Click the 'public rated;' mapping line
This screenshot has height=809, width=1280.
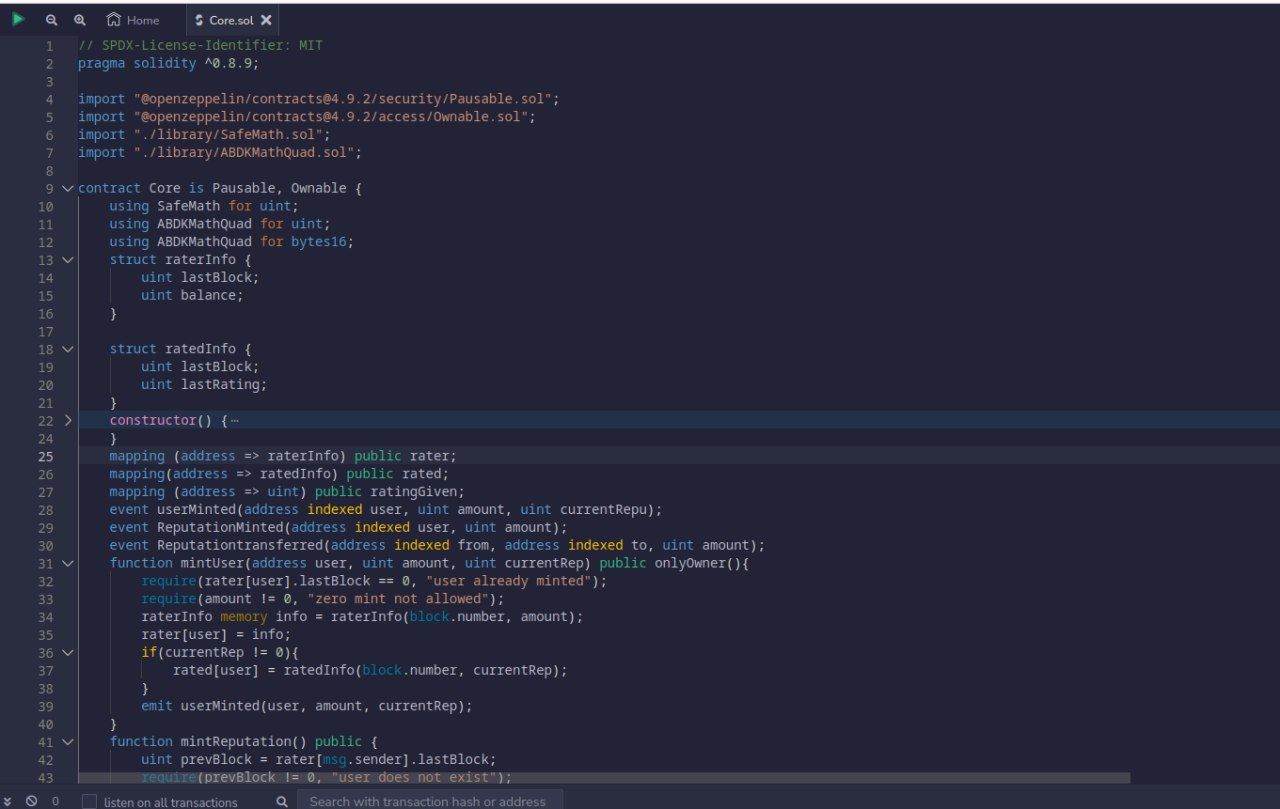(x=279, y=474)
